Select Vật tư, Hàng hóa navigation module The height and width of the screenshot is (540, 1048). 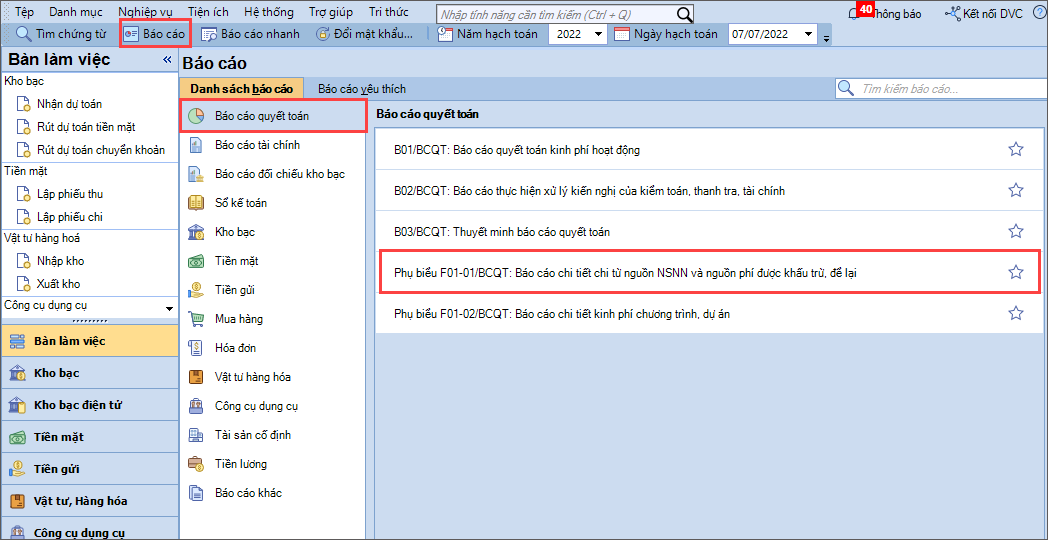tap(90, 501)
